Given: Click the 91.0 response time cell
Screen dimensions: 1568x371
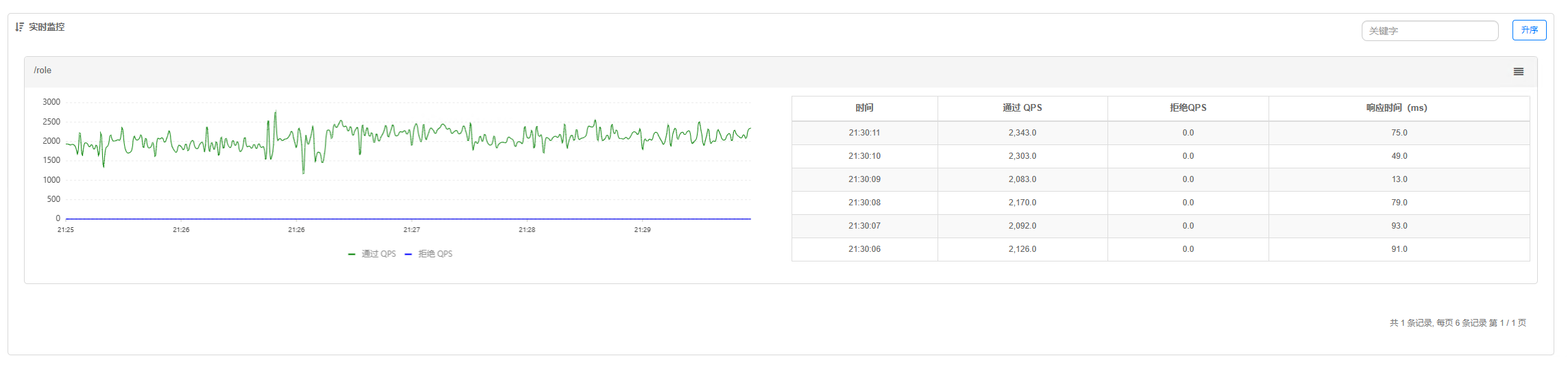Looking at the screenshot, I should click(1399, 249).
